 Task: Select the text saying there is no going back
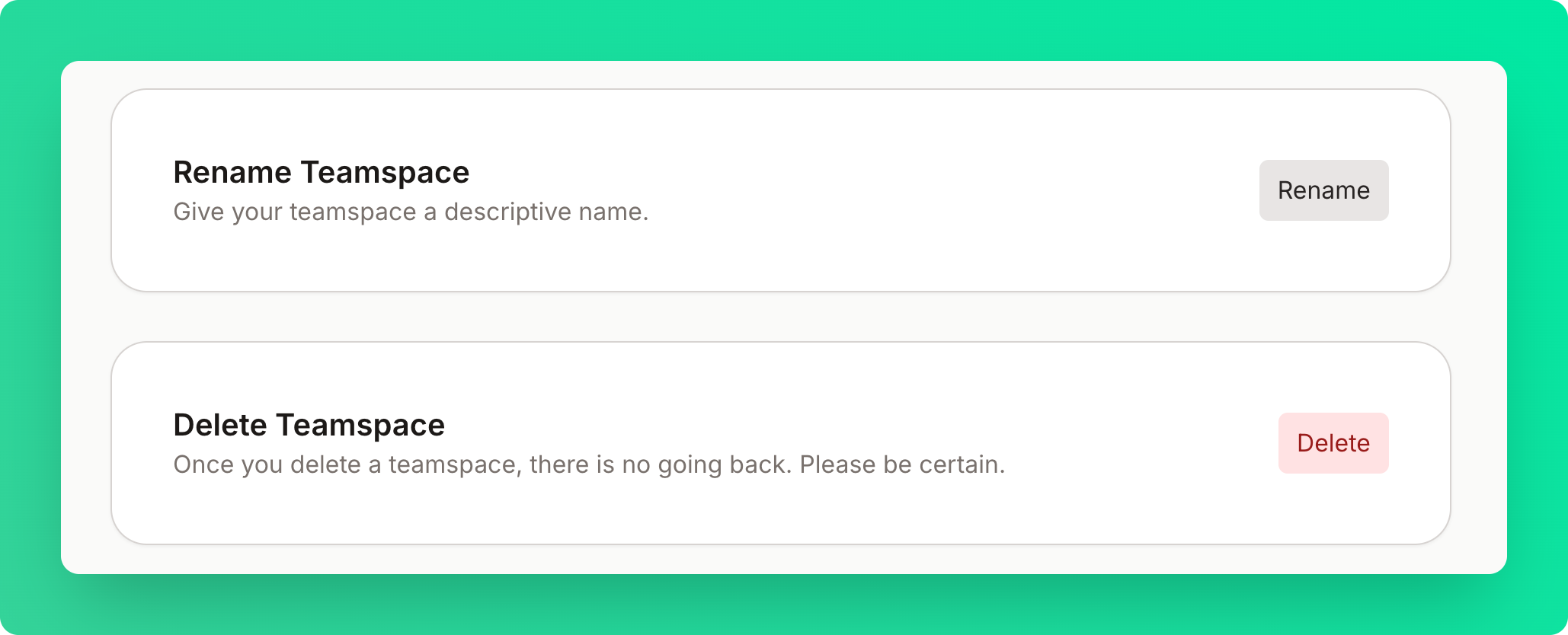click(x=590, y=464)
